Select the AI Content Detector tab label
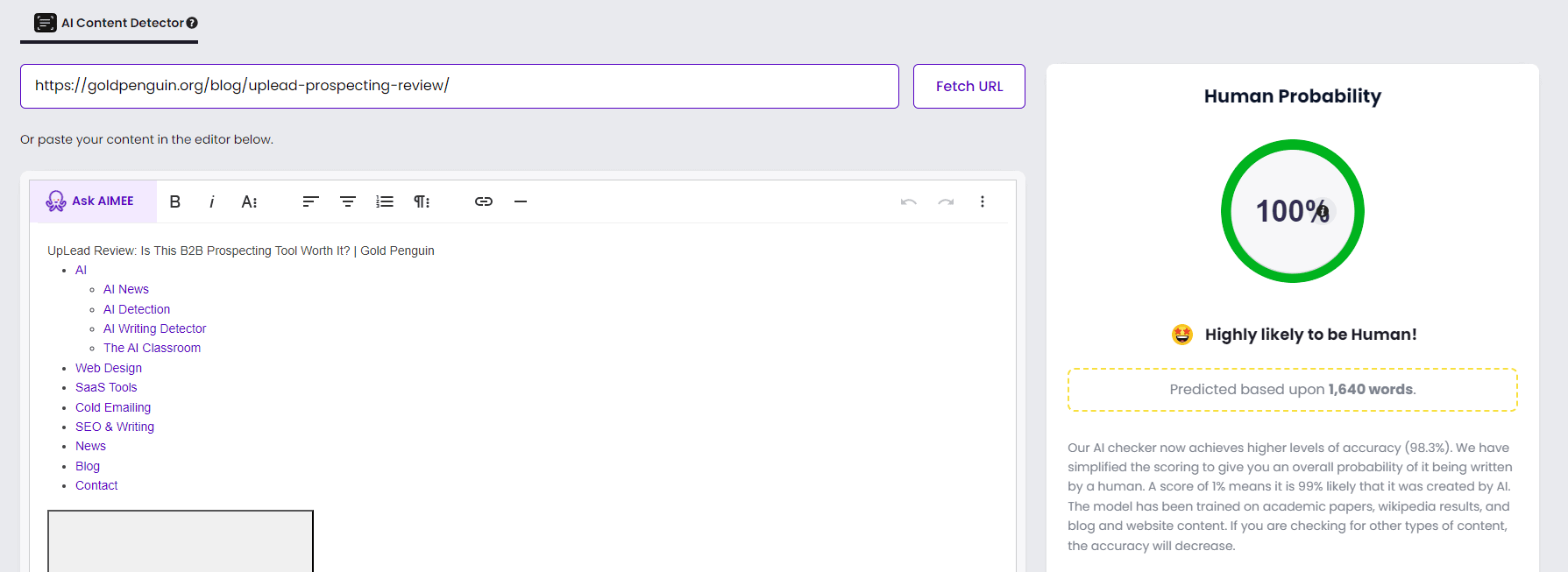 [123, 23]
